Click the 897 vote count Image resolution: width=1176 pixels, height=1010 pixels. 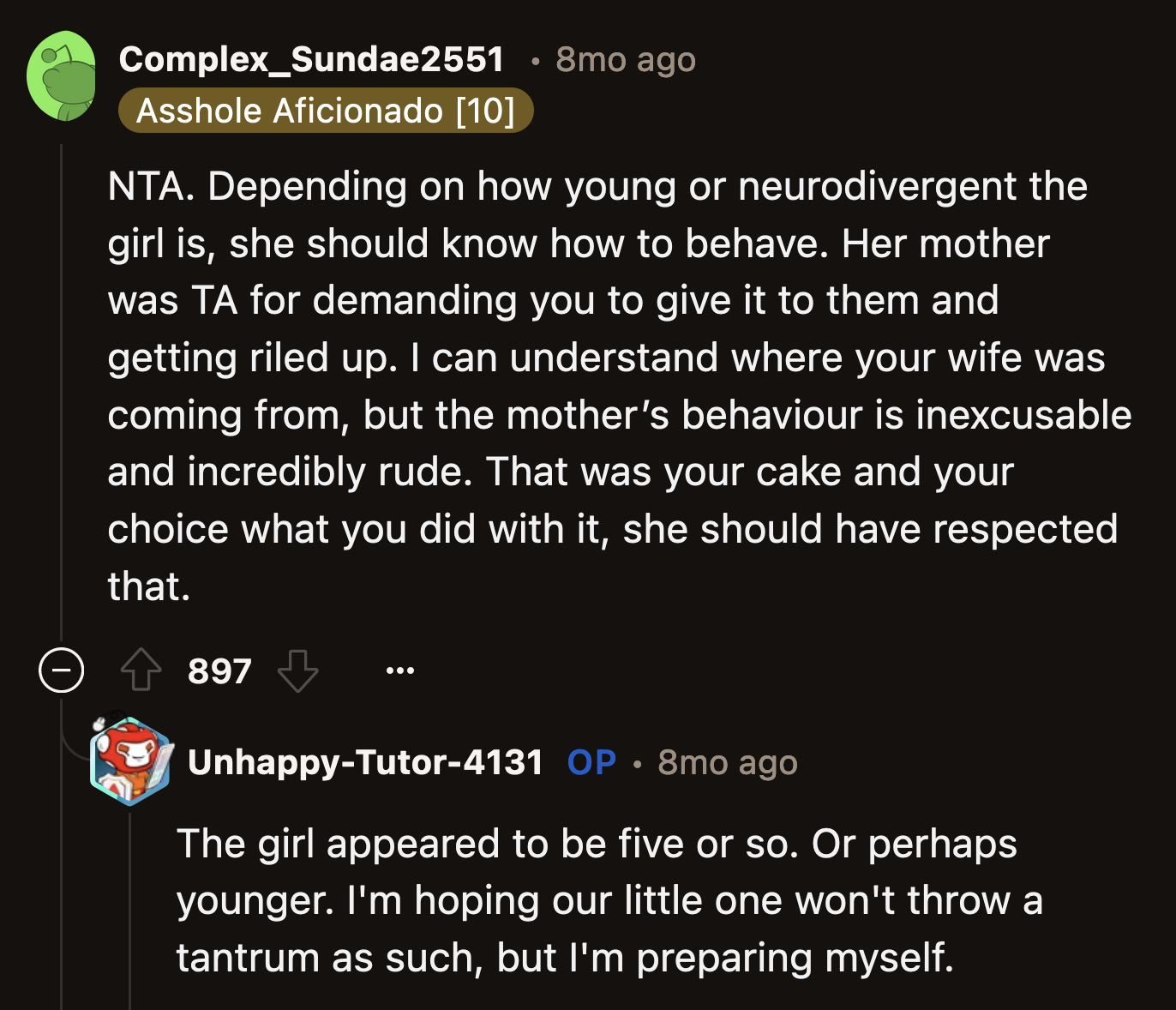click(x=219, y=671)
